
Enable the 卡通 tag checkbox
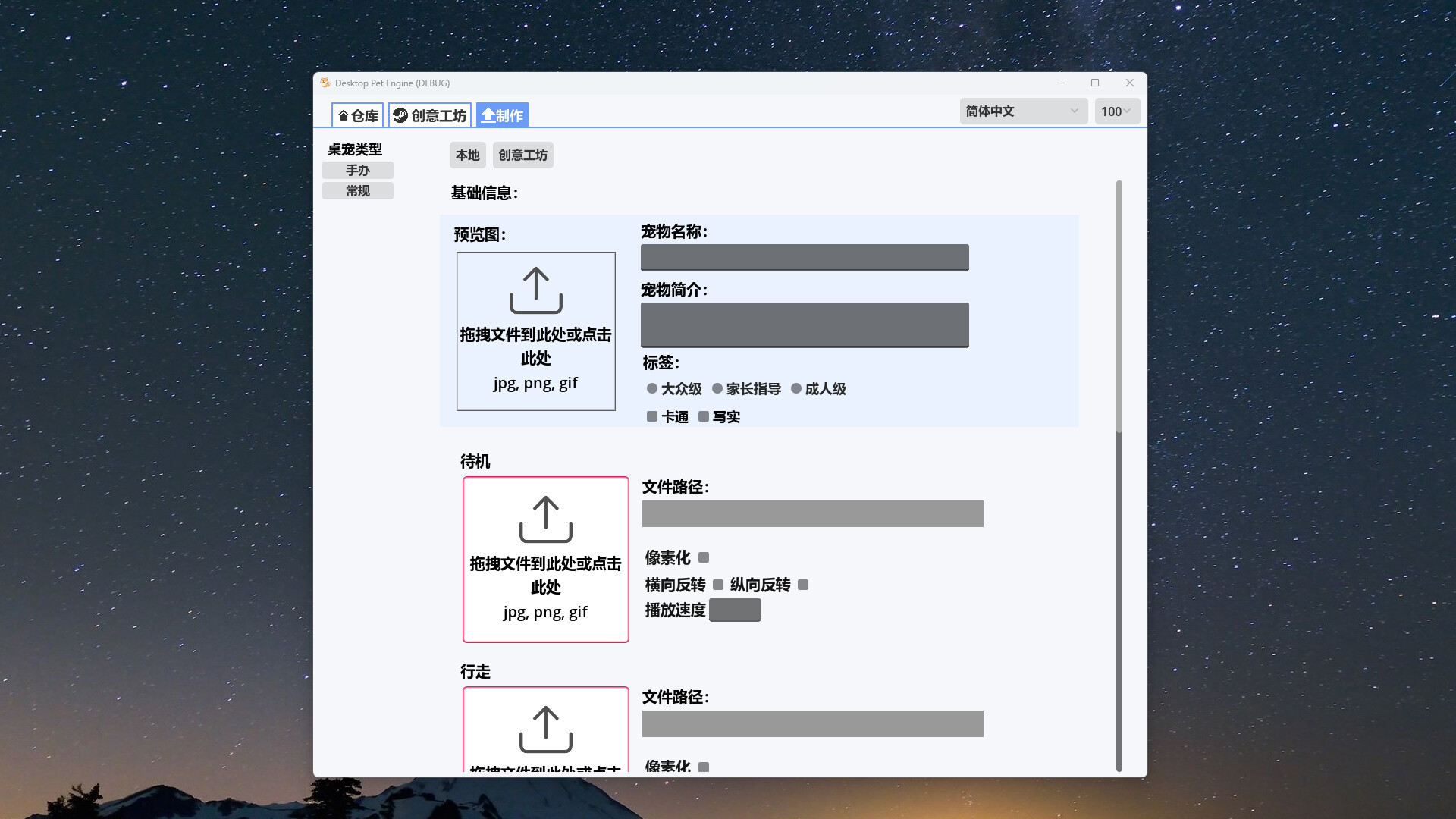point(652,416)
